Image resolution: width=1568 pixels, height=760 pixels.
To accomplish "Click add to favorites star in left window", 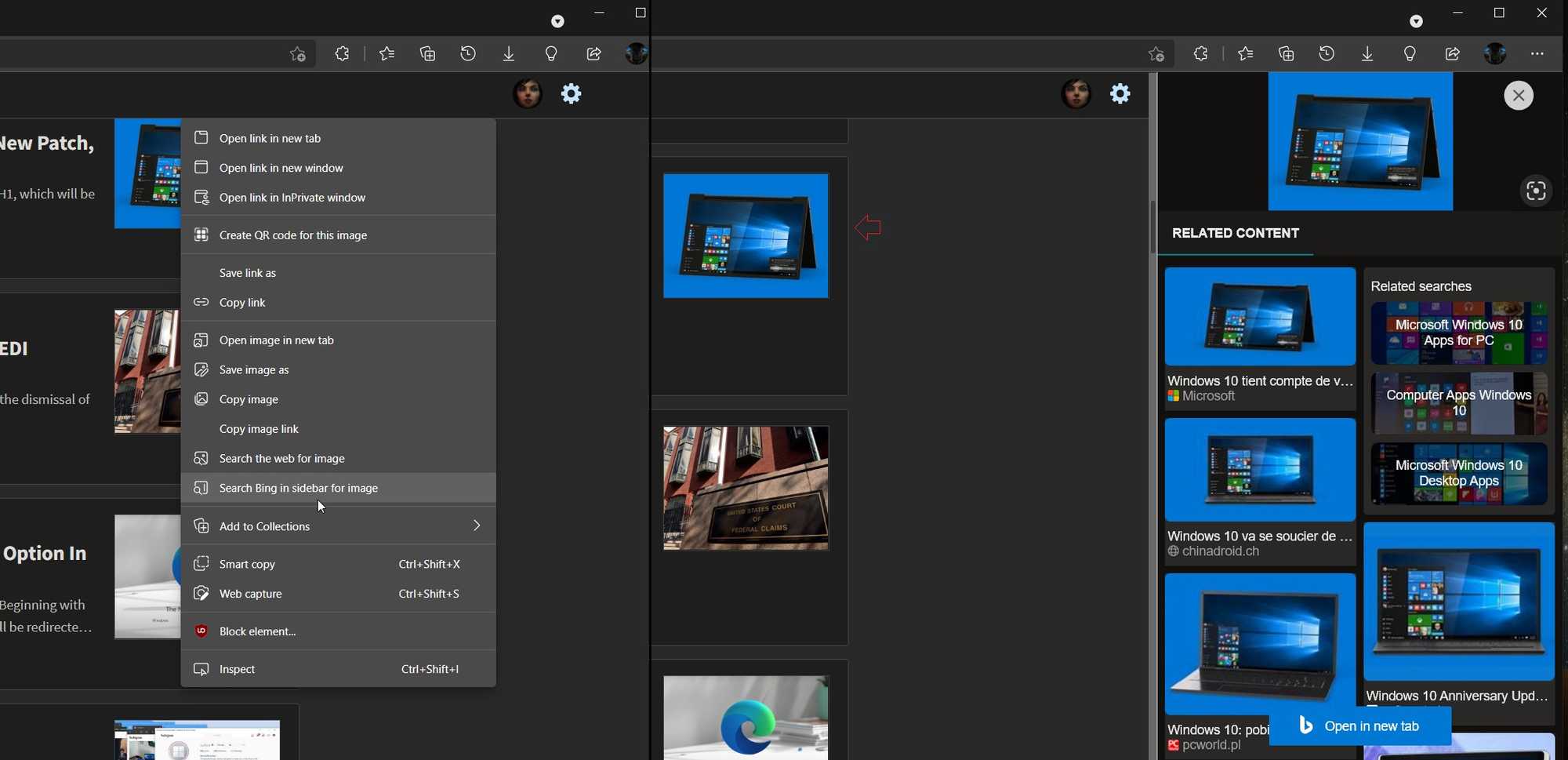I will coord(298,54).
